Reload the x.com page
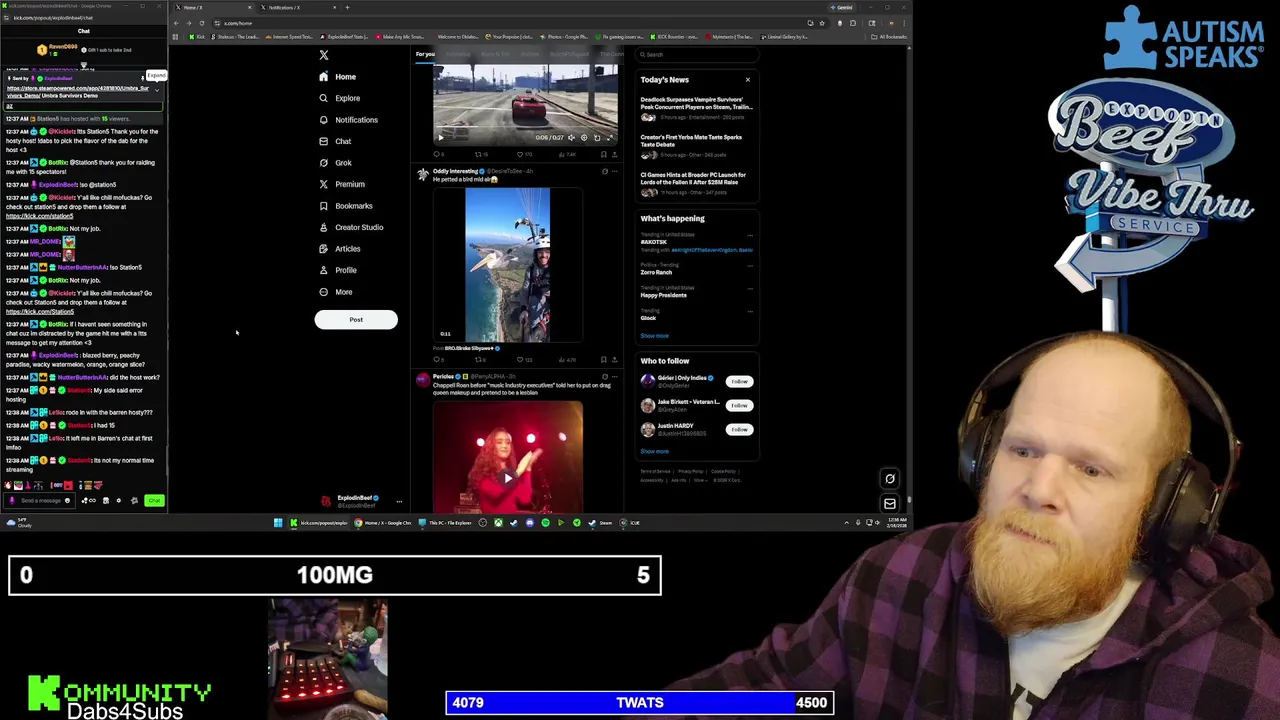Screen dimensions: 1280x720 tap(201, 23)
